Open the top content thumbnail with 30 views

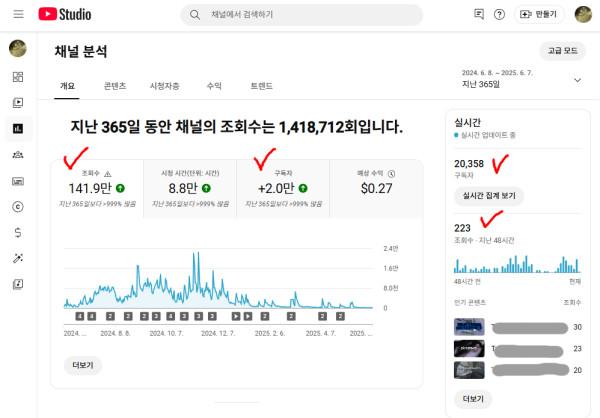[469, 327]
